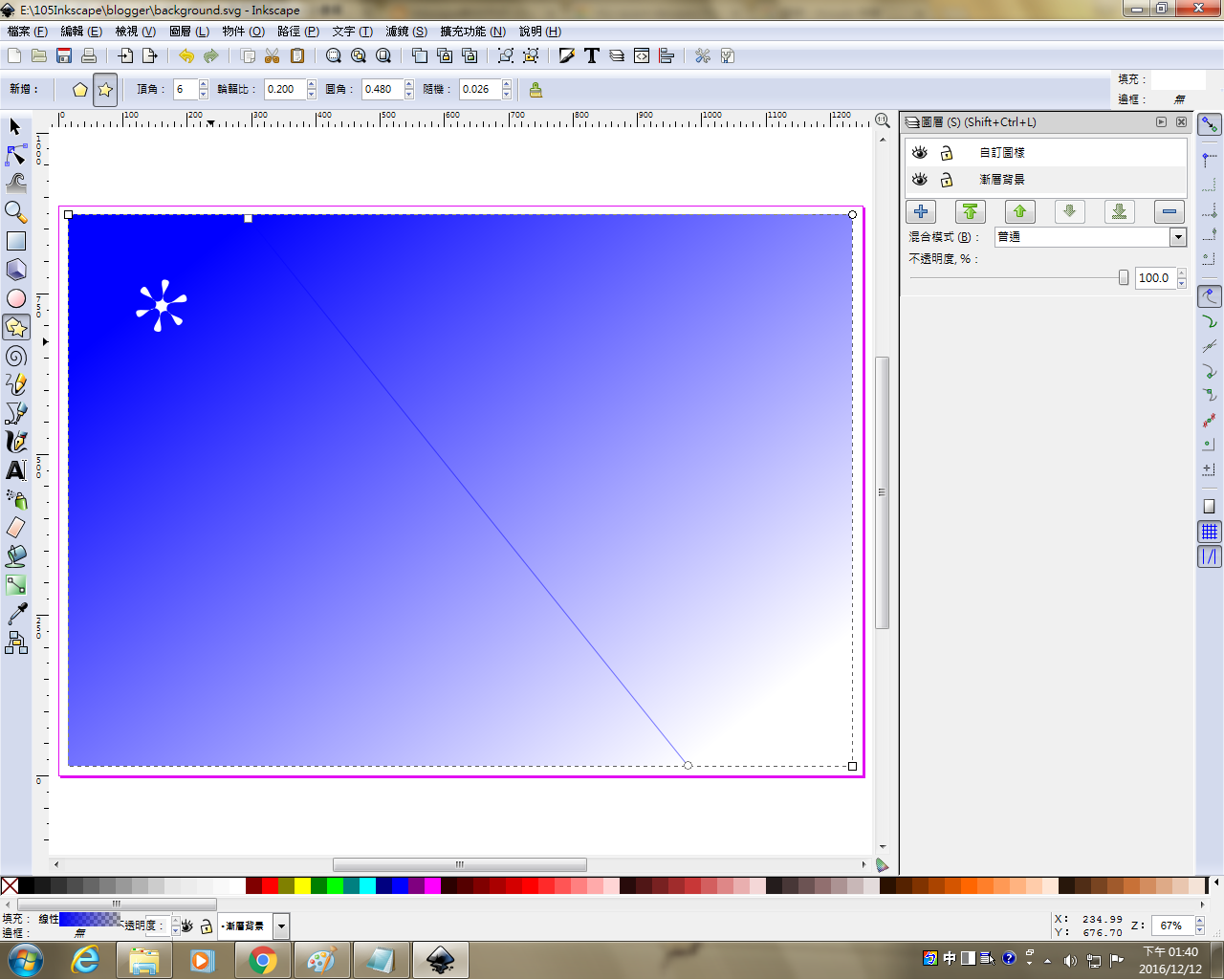Raise the current layer one step
The height and width of the screenshot is (980, 1224).
coord(1020,212)
